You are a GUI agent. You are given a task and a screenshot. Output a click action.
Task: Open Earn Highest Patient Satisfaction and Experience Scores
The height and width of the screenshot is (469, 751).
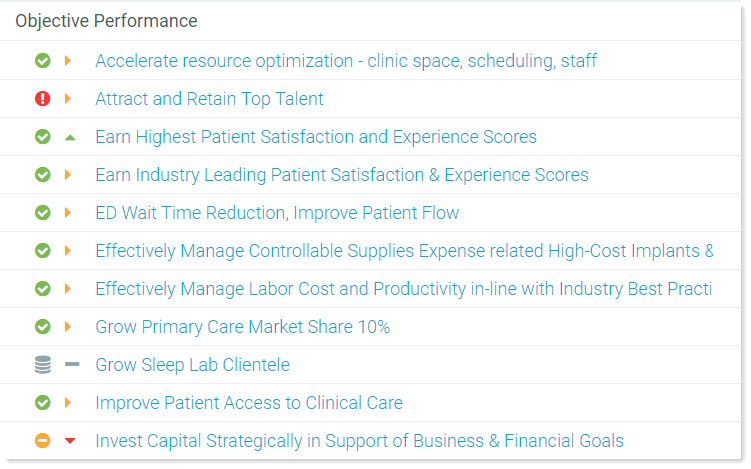(316, 137)
